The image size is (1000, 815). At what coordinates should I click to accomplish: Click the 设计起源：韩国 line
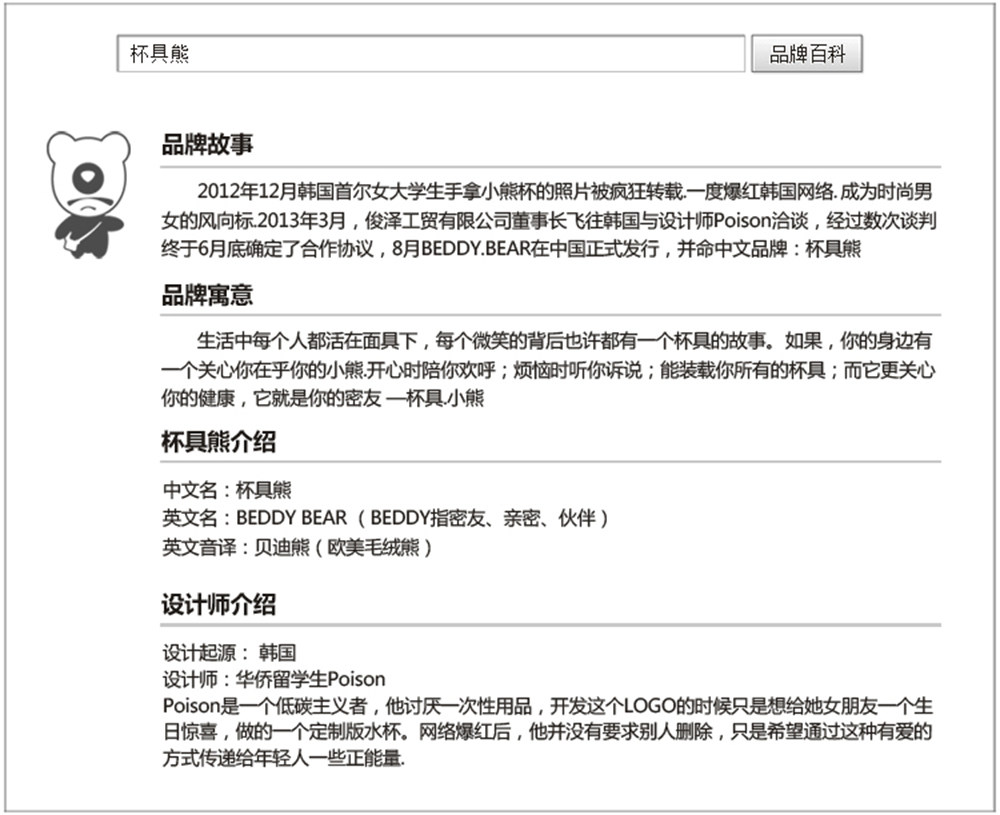(230, 652)
